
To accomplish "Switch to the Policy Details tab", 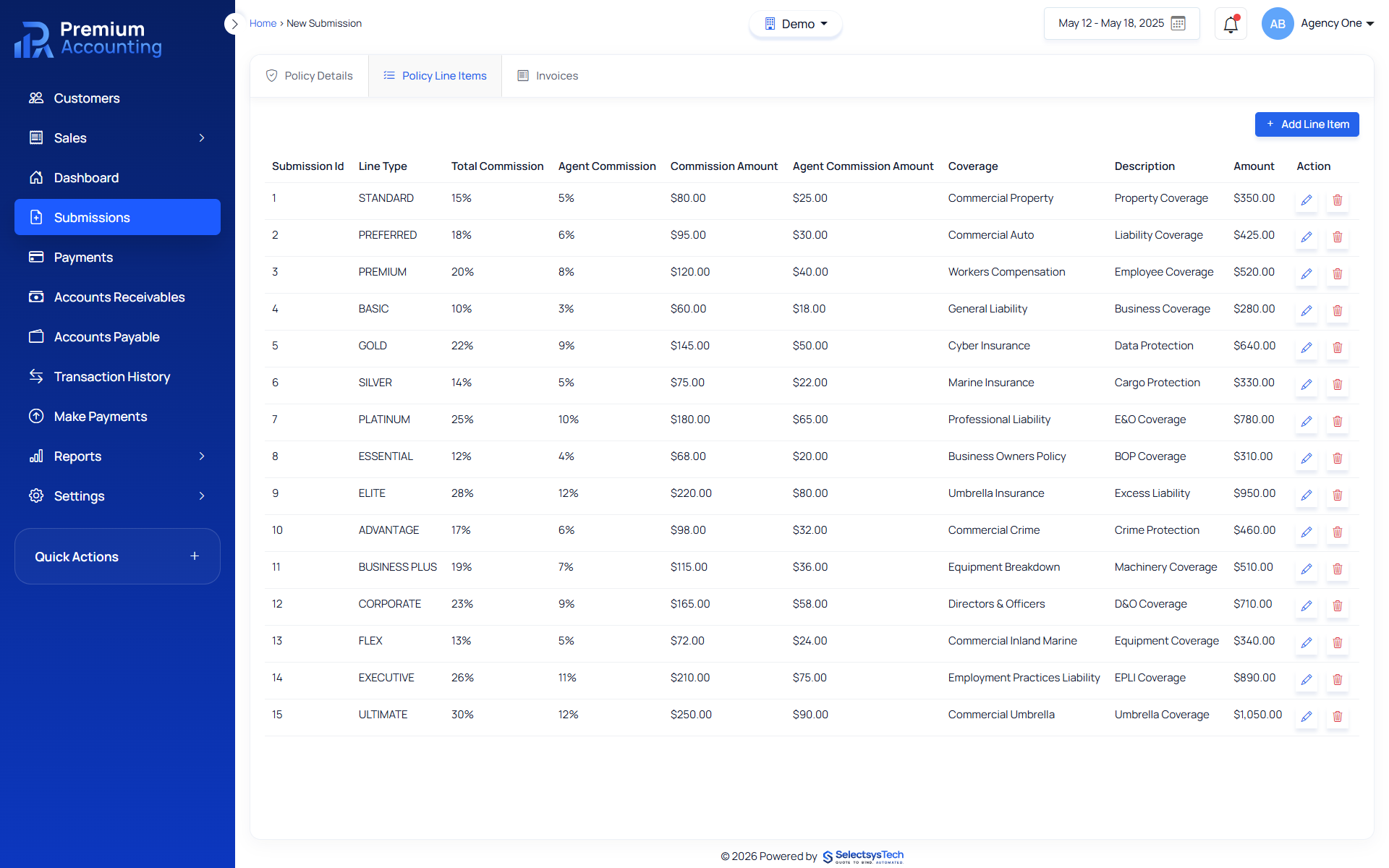I will [310, 76].
